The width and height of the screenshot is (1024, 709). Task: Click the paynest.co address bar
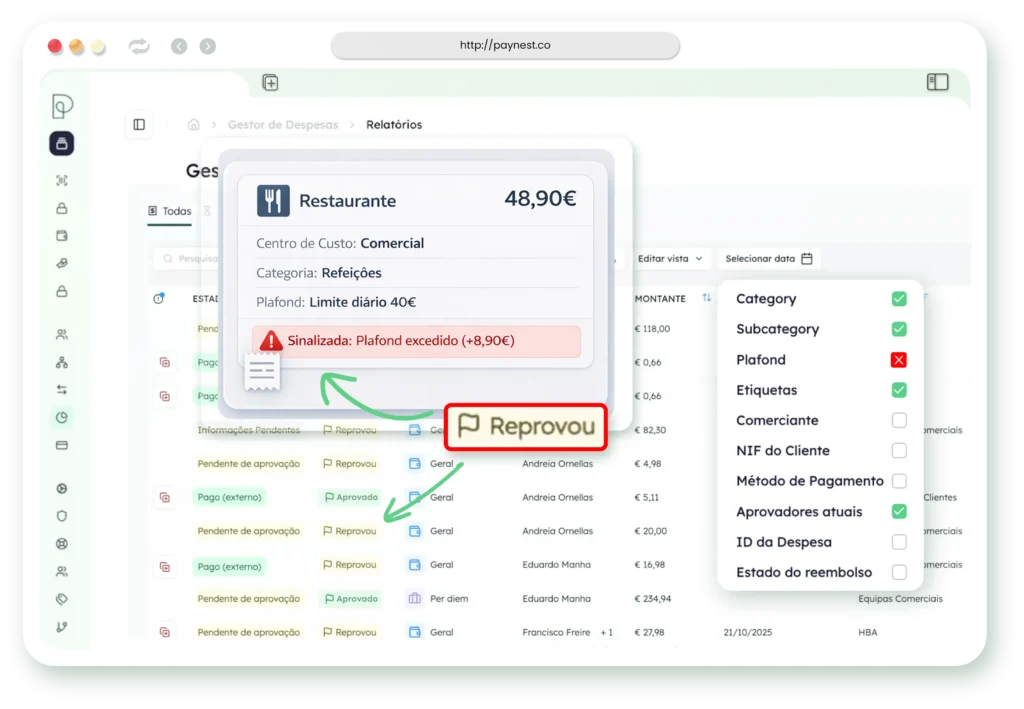(x=505, y=45)
